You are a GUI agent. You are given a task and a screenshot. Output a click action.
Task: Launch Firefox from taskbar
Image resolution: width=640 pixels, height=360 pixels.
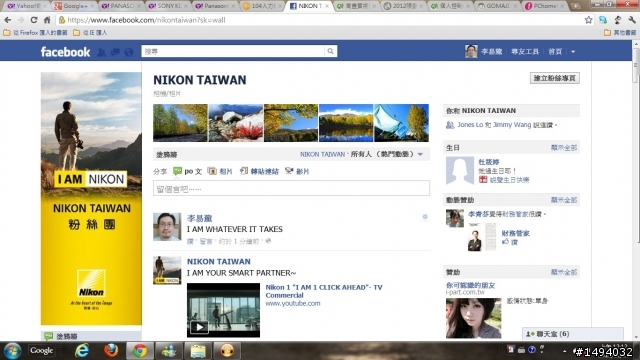111,351
